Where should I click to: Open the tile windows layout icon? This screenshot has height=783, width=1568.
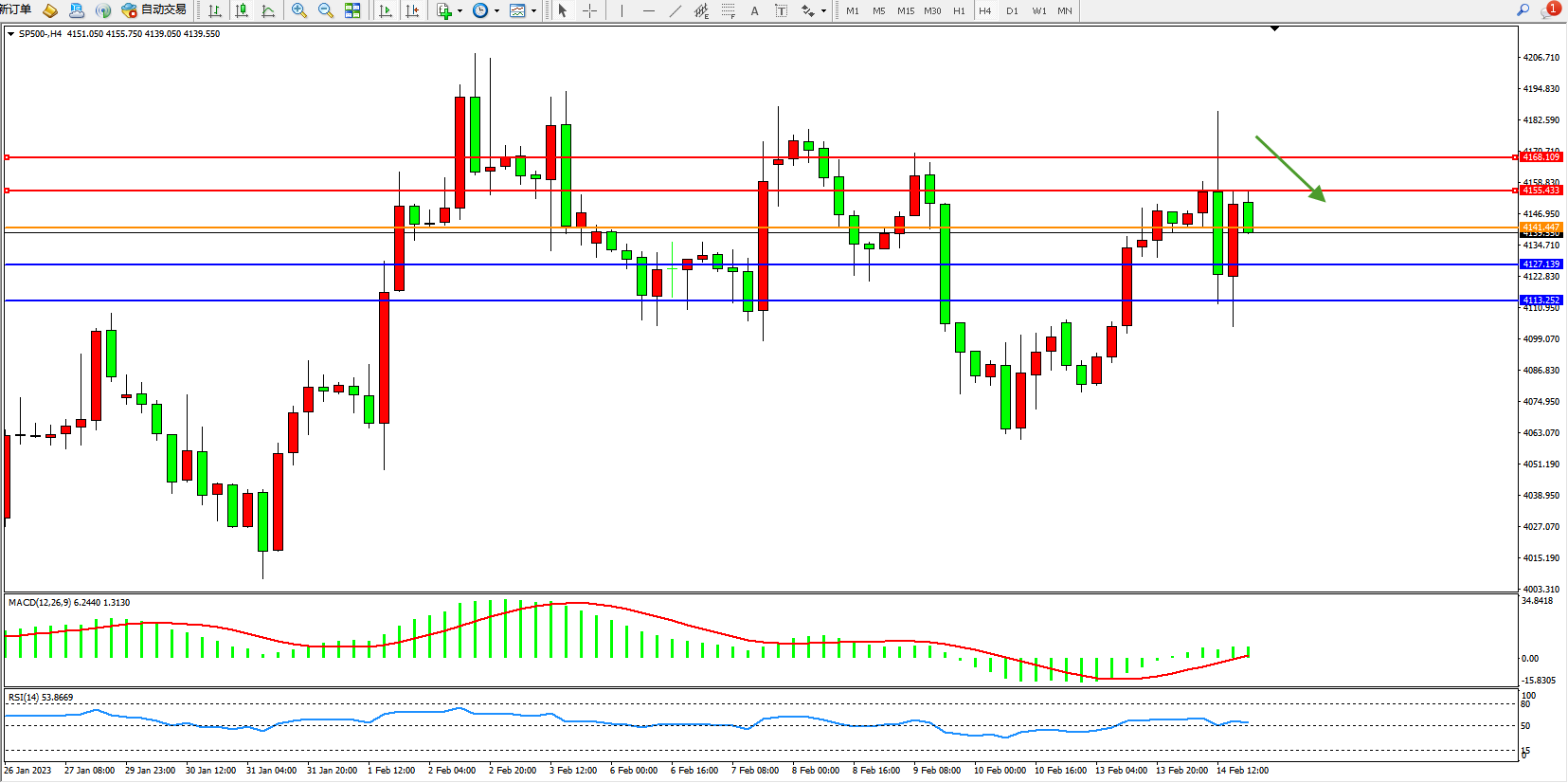pos(352,10)
